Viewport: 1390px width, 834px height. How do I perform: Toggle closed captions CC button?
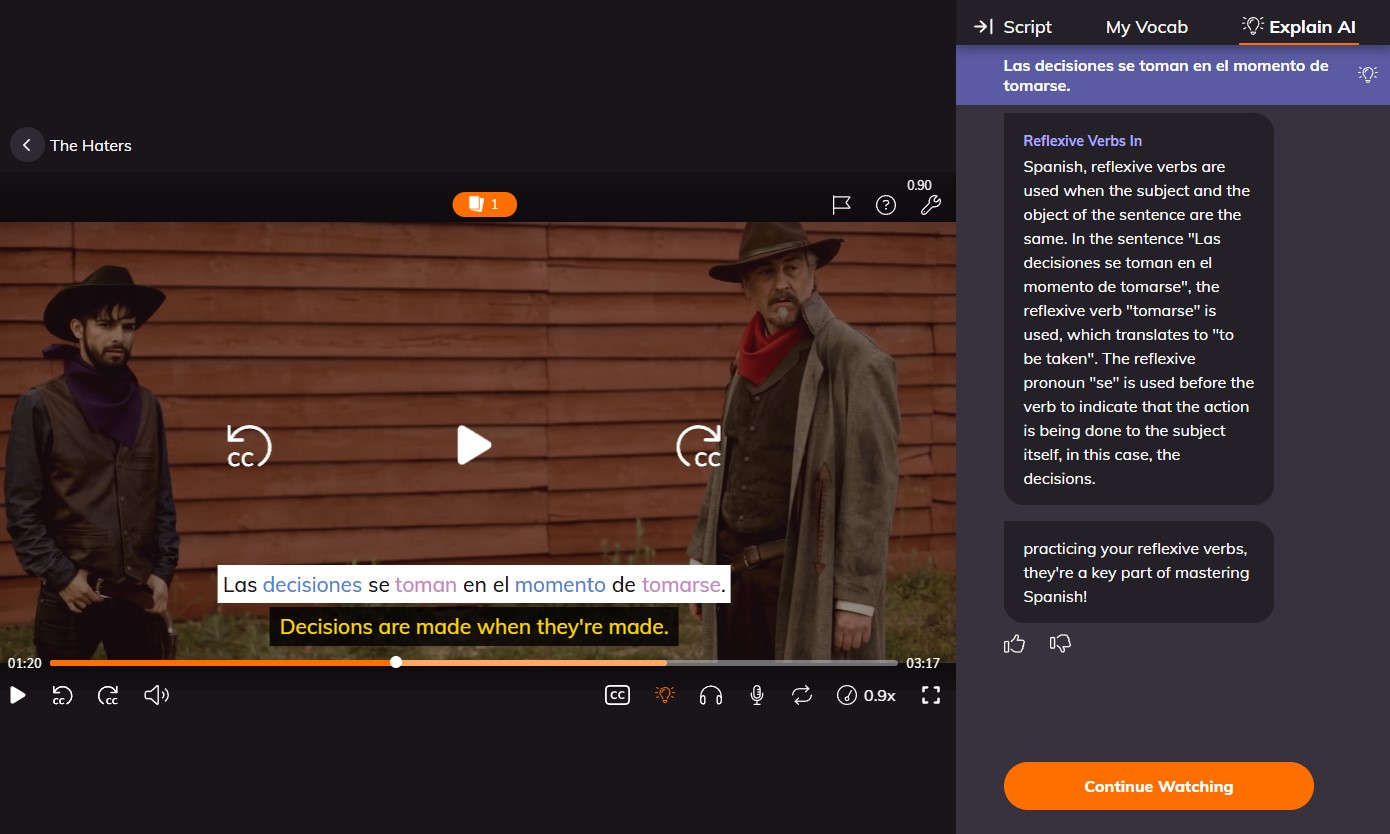pos(617,695)
